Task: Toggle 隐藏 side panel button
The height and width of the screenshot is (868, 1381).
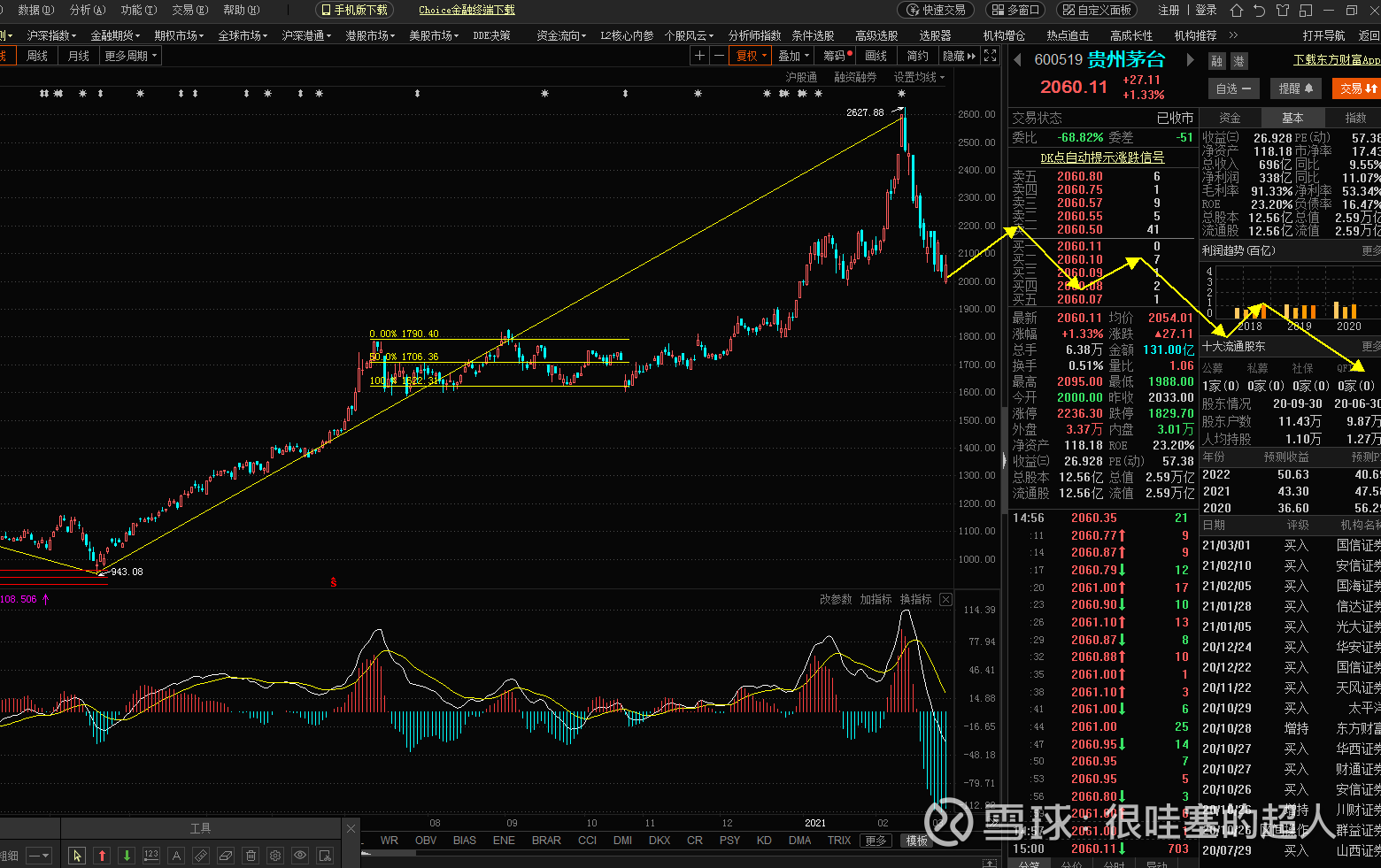Action: (x=960, y=56)
